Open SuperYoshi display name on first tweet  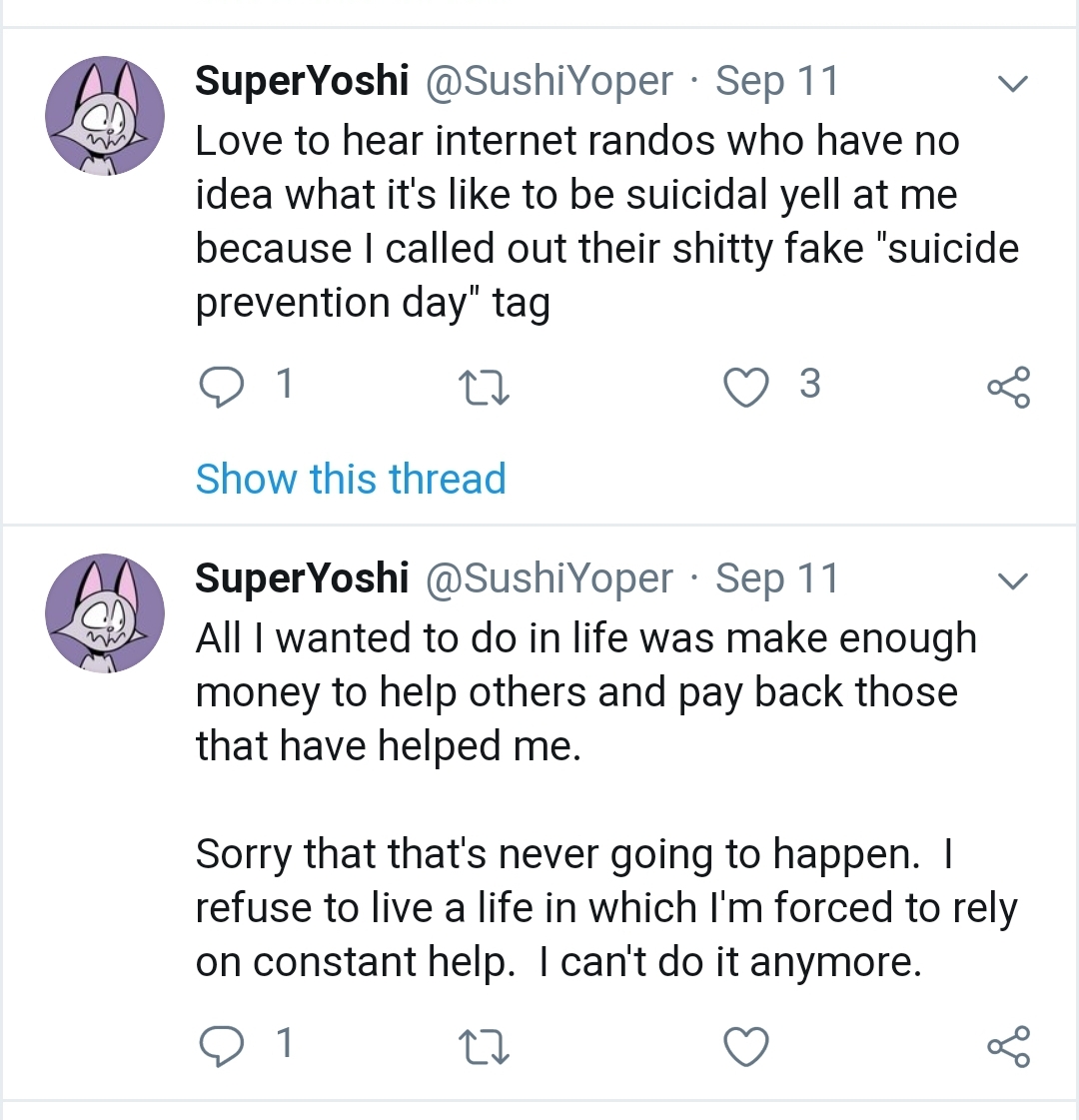[302, 81]
